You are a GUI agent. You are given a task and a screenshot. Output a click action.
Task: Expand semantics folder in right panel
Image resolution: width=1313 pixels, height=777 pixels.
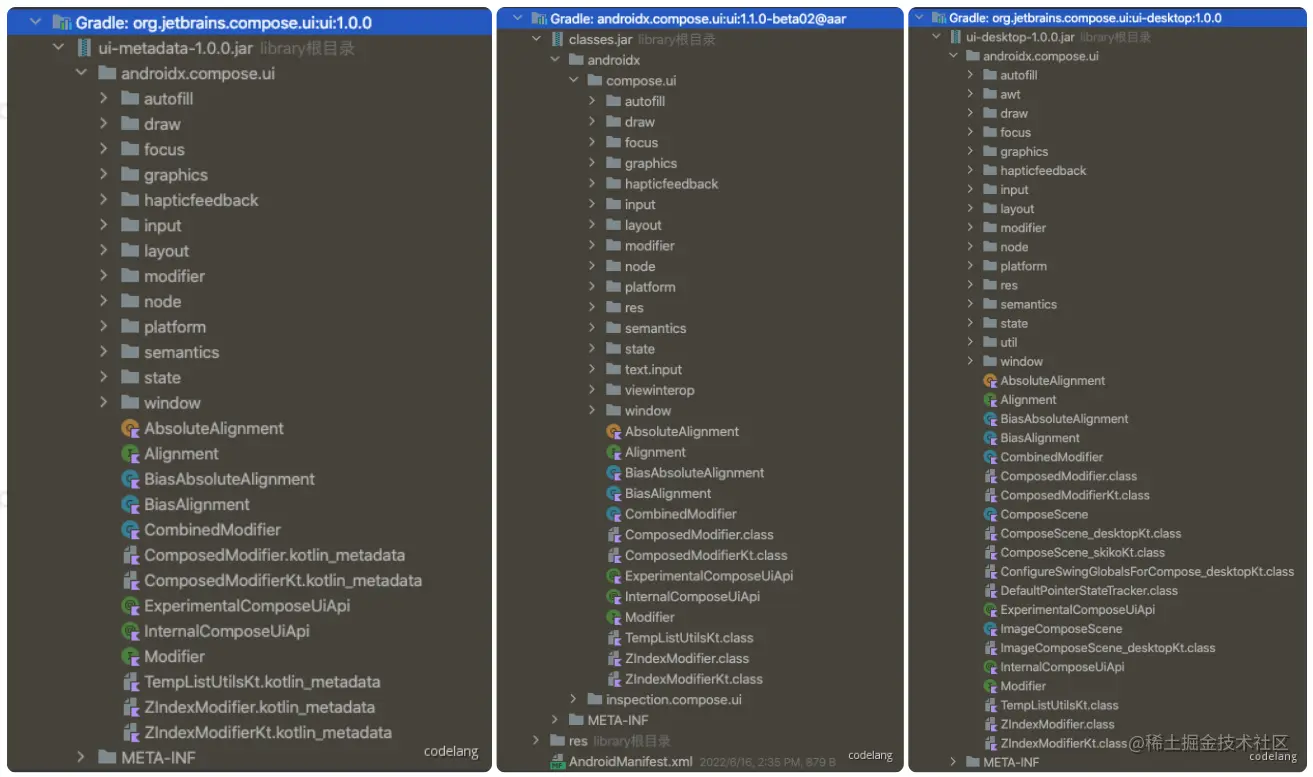970,304
